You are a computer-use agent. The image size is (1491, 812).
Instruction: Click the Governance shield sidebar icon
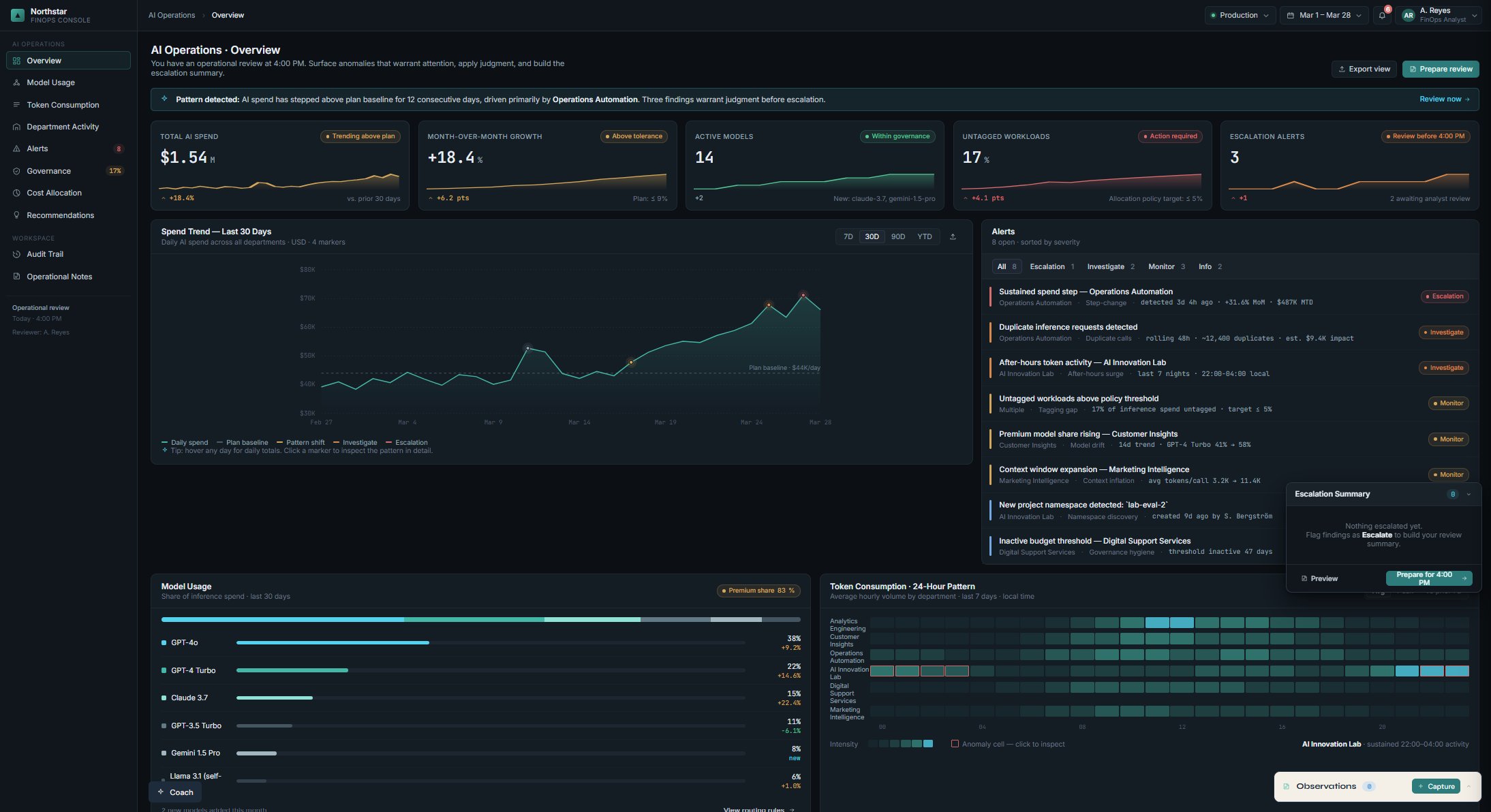(16, 171)
